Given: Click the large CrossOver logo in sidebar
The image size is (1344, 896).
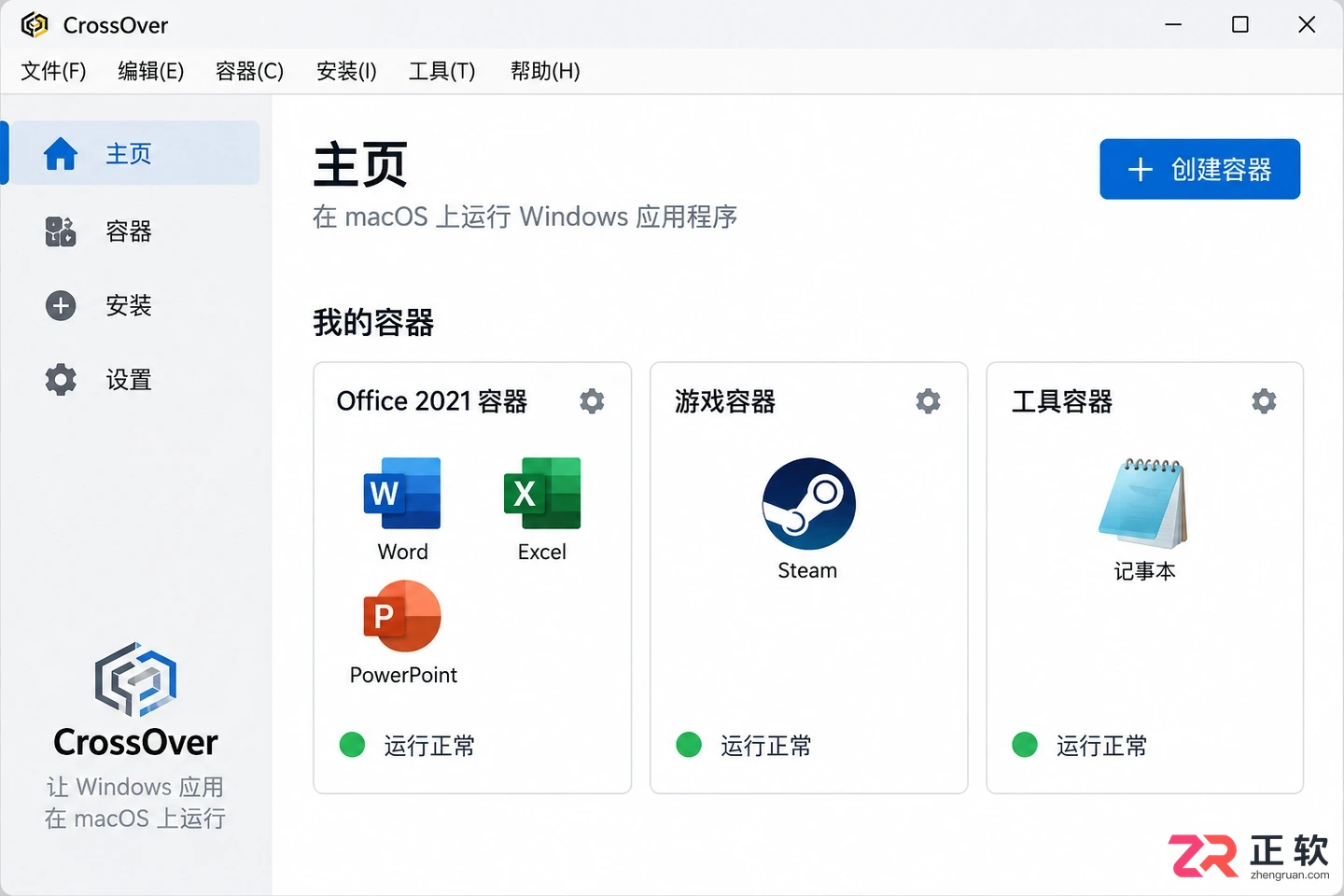Looking at the screenshot, I should [135, 679].
